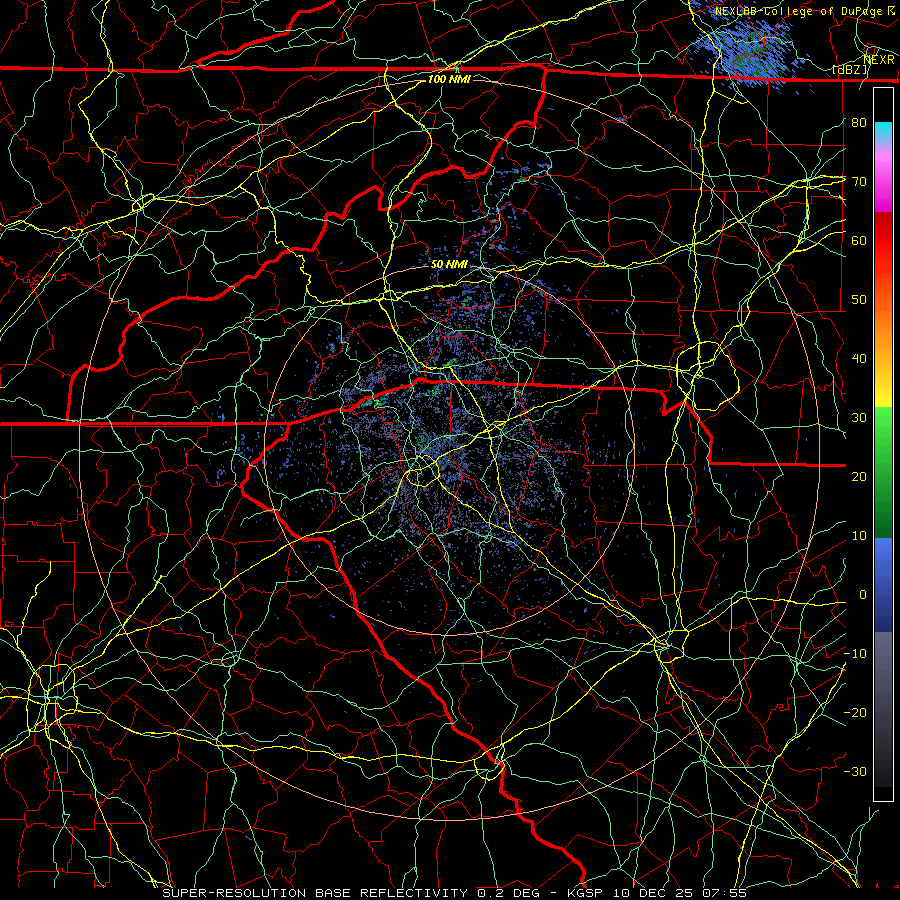Click the SUPER-RESOLUTION BASE REFLECTIVITY caption text
Viewport: 900px width, 900px height.
[315, 893]
